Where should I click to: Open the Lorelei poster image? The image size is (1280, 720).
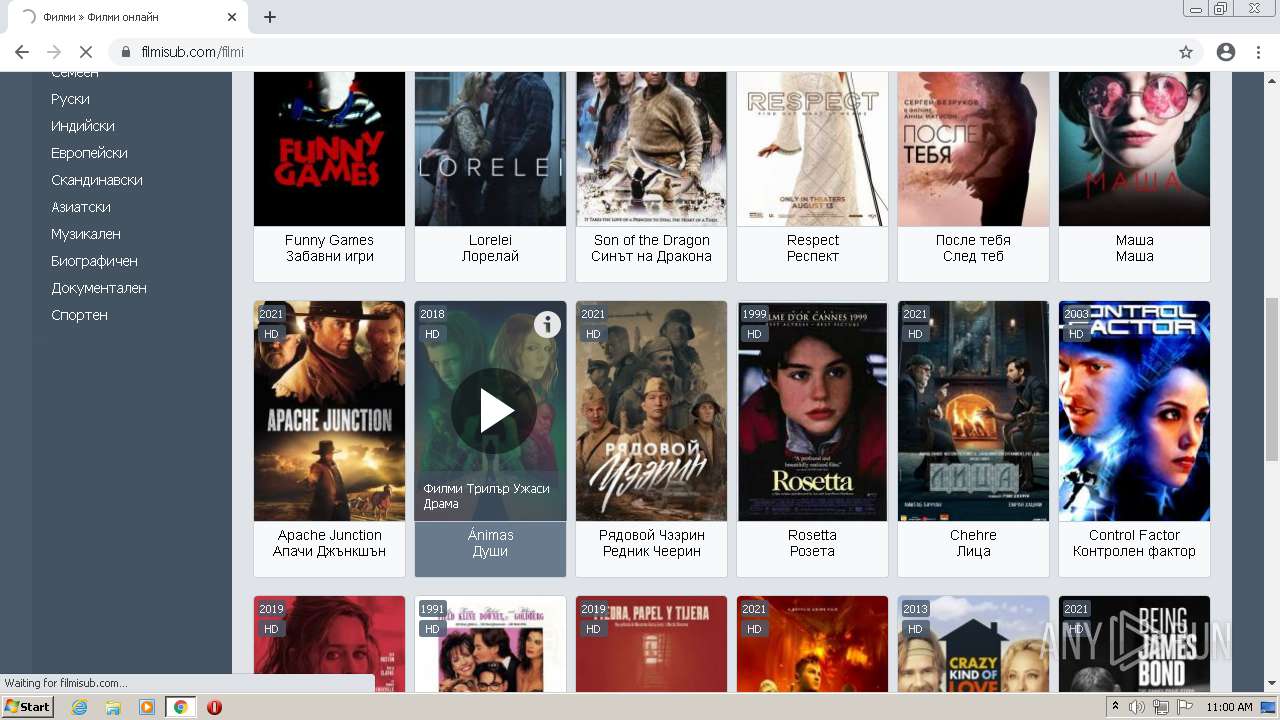pyautogui.click(x=490, y=149)
